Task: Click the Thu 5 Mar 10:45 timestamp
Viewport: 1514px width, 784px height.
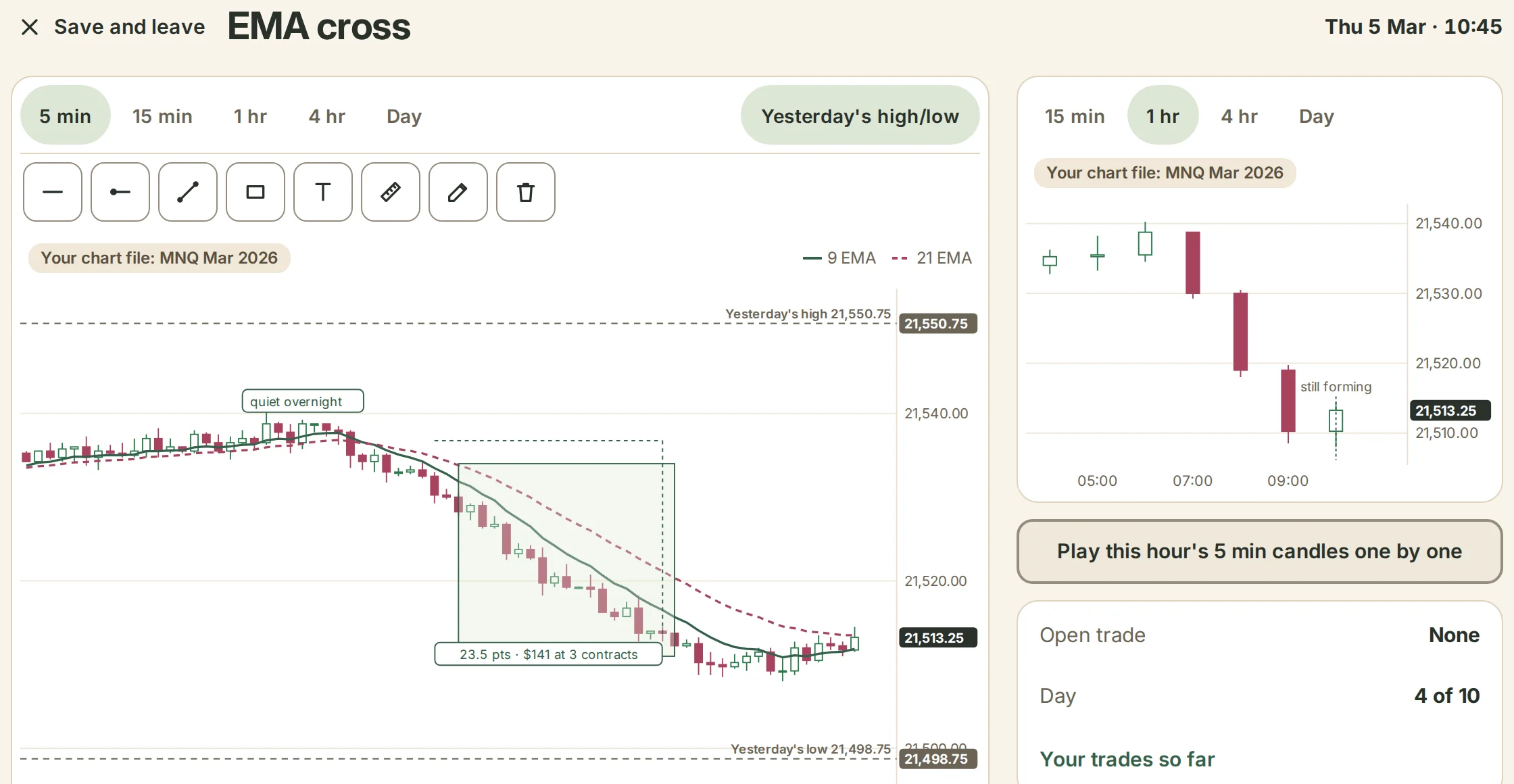Action: [1413, 27]
